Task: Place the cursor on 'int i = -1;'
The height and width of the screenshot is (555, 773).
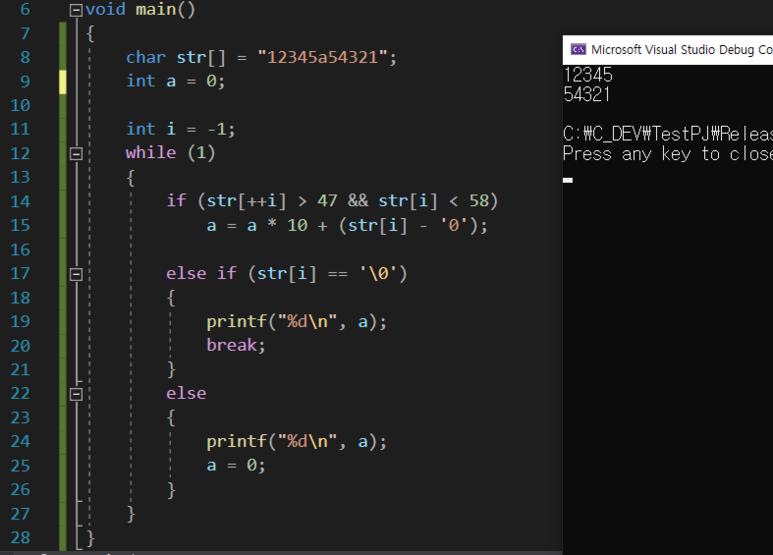Action: (x=180, y=129)
